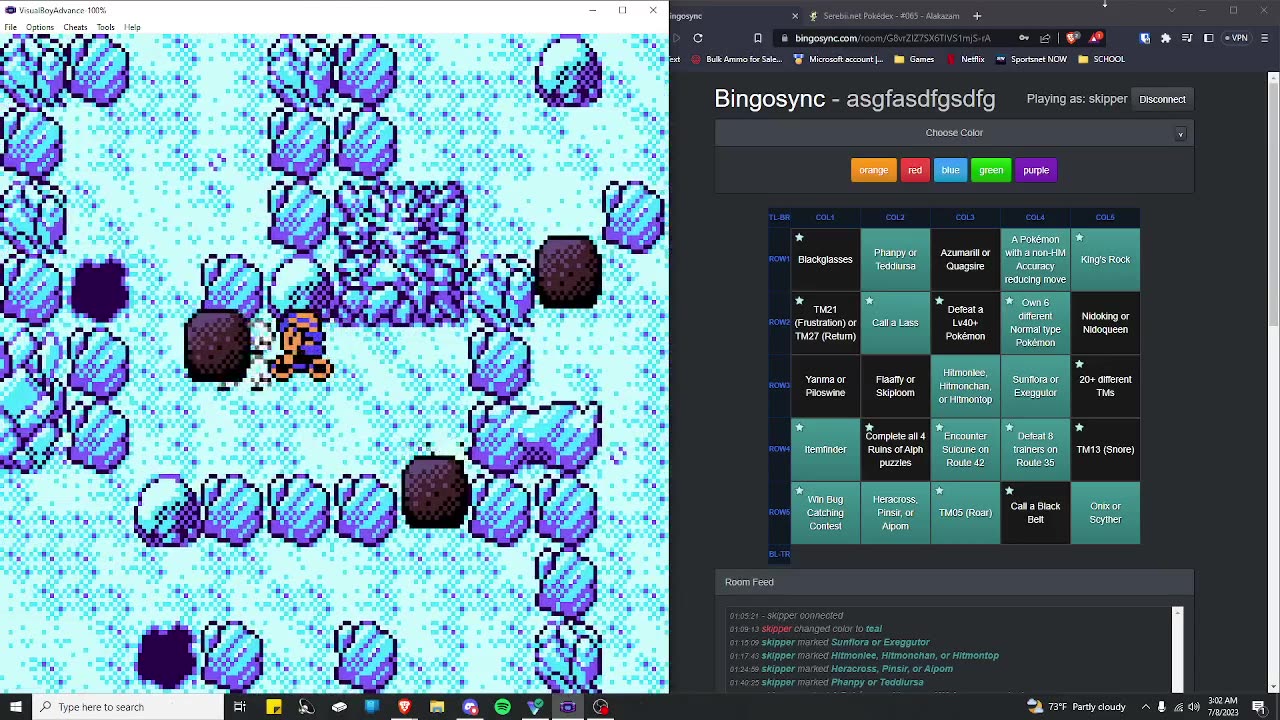Image resolution: width=1280 pixels, height=720 pixels.
Task: Choose the orange color
Action: (x=873, y=170)
